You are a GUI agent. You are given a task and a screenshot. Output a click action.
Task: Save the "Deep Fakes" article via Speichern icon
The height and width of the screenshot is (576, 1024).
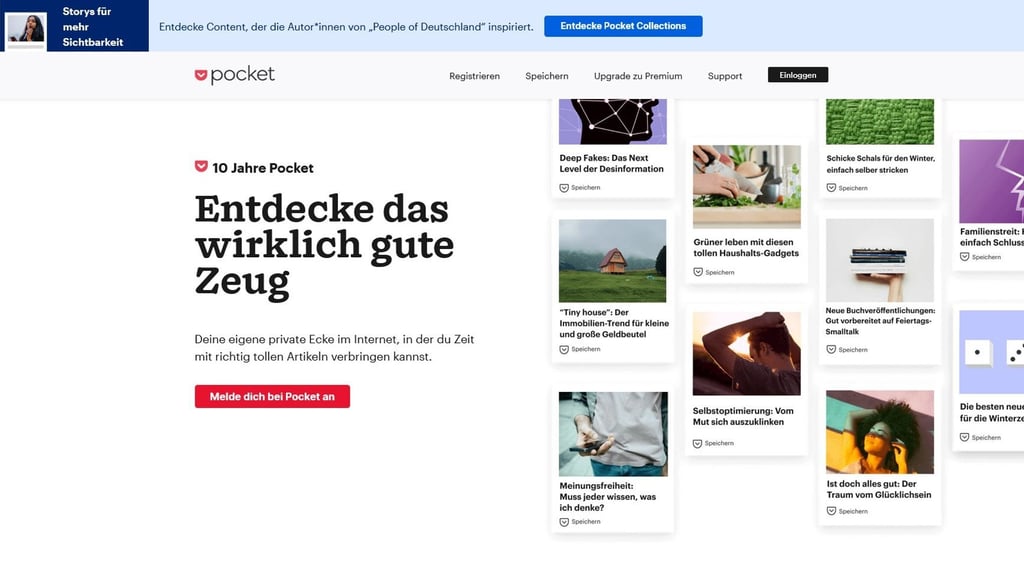(565, 187)
